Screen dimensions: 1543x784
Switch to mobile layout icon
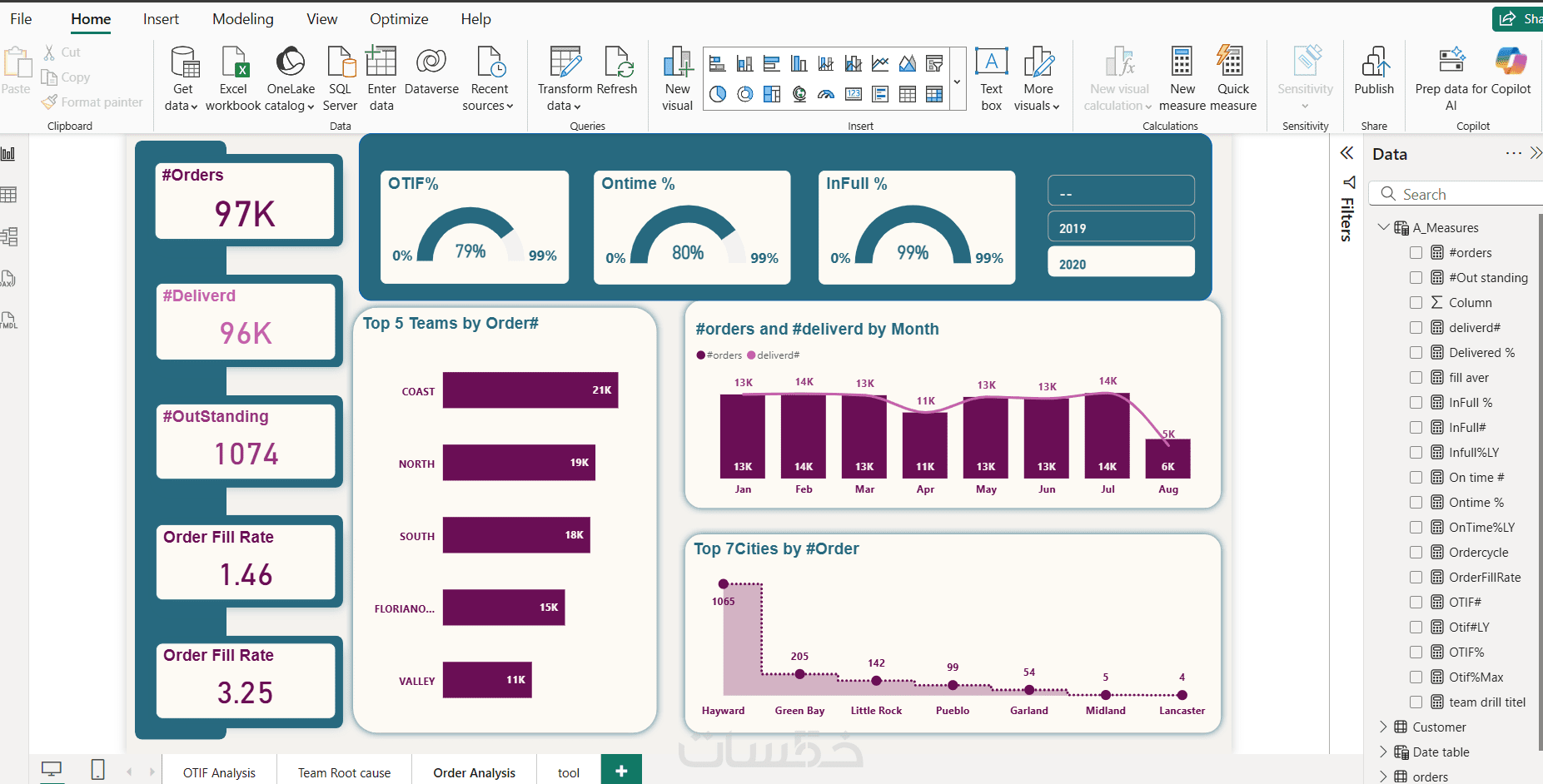[97, 770]
